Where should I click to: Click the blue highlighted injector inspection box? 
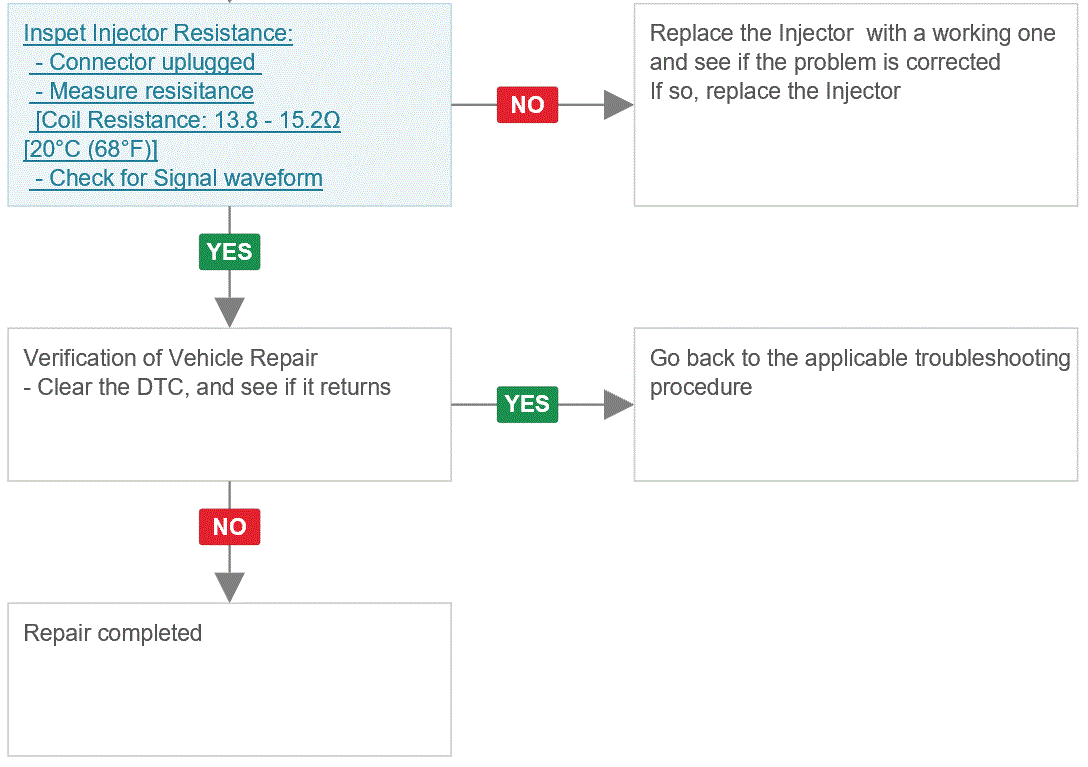pyautogui.click(x=230, y=105)
